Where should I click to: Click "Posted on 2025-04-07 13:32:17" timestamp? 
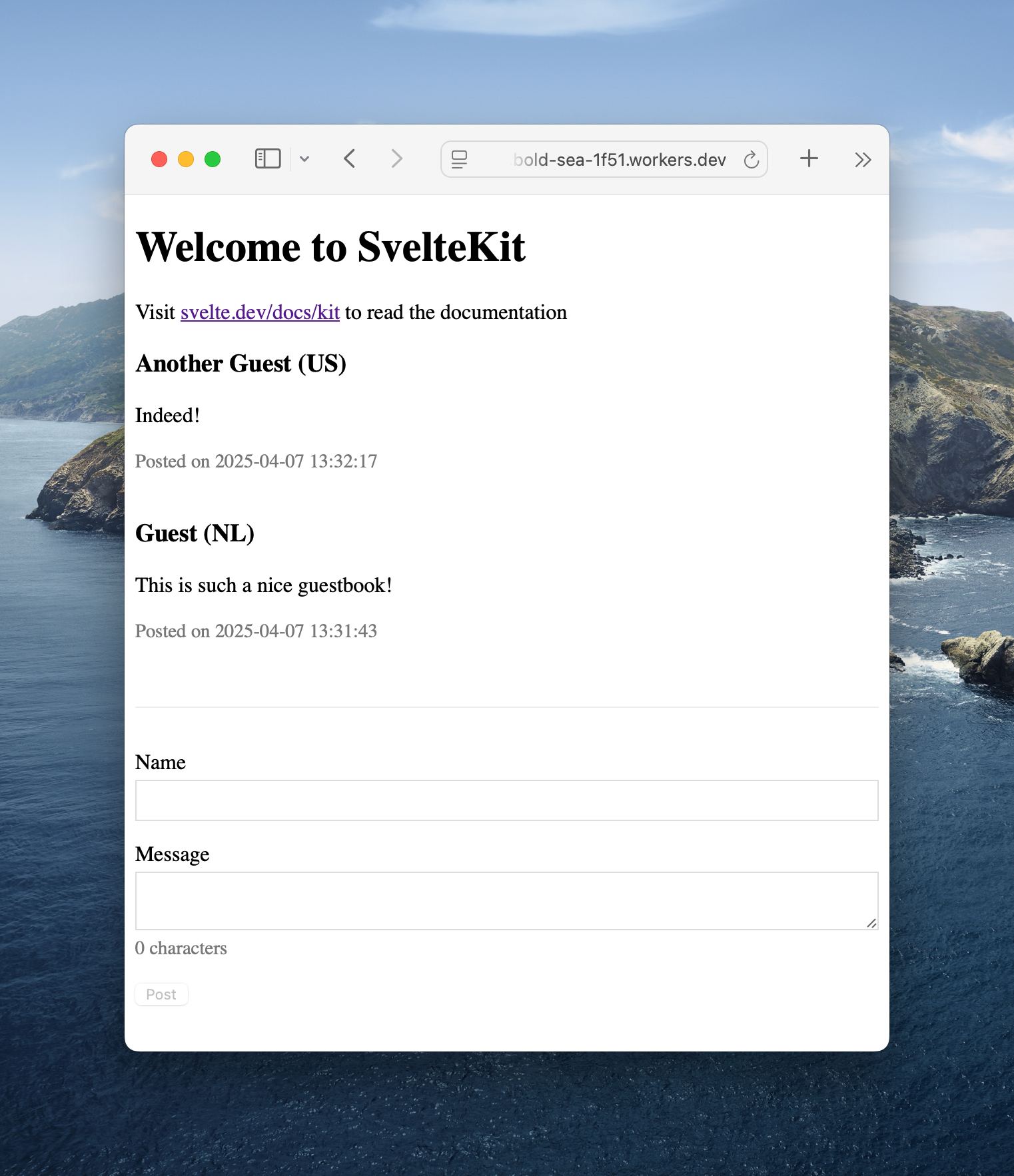click(256, 461)
